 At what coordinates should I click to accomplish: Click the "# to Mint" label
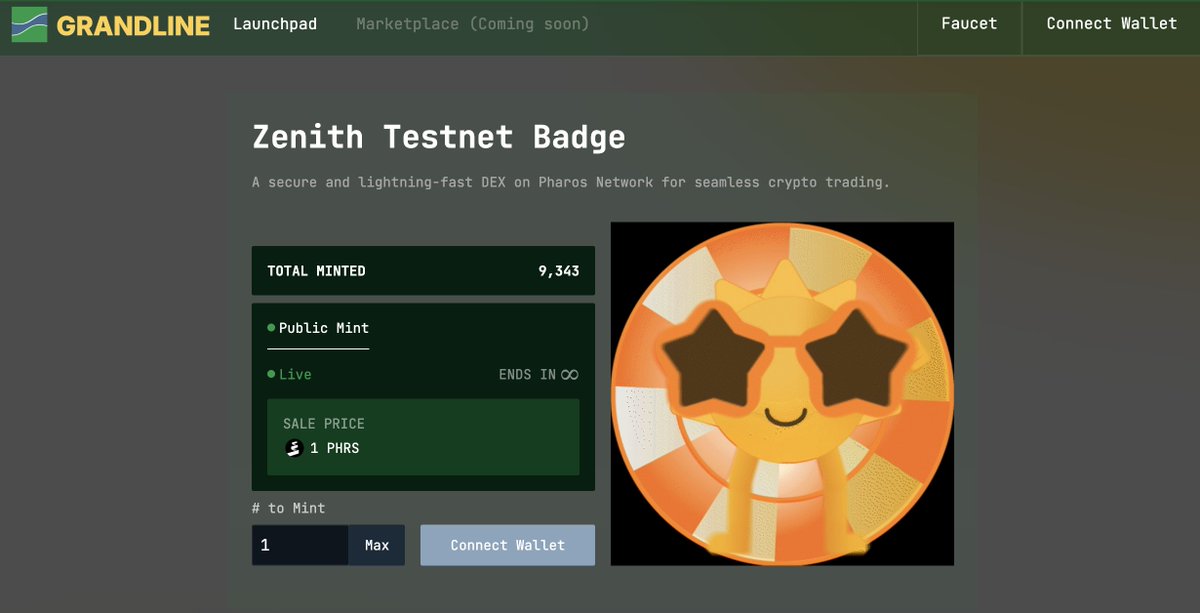(x=289, y=508)
